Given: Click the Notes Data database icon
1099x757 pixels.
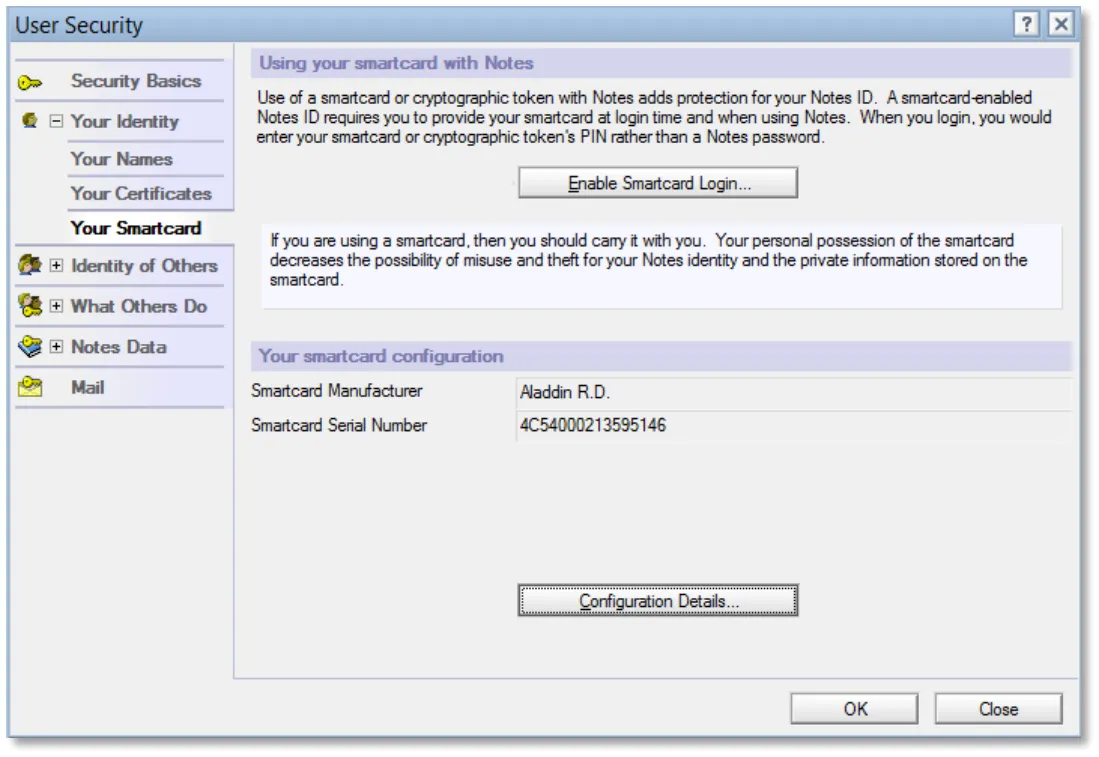Looking at the screenshot, I should 29,346.
